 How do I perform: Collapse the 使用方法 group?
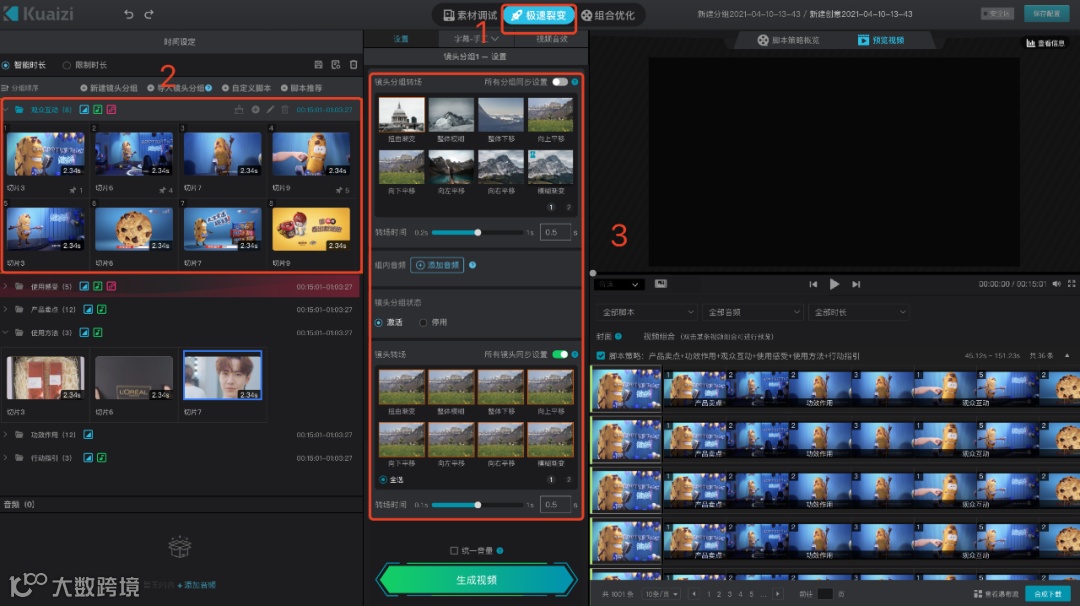[x=6, y=333]
